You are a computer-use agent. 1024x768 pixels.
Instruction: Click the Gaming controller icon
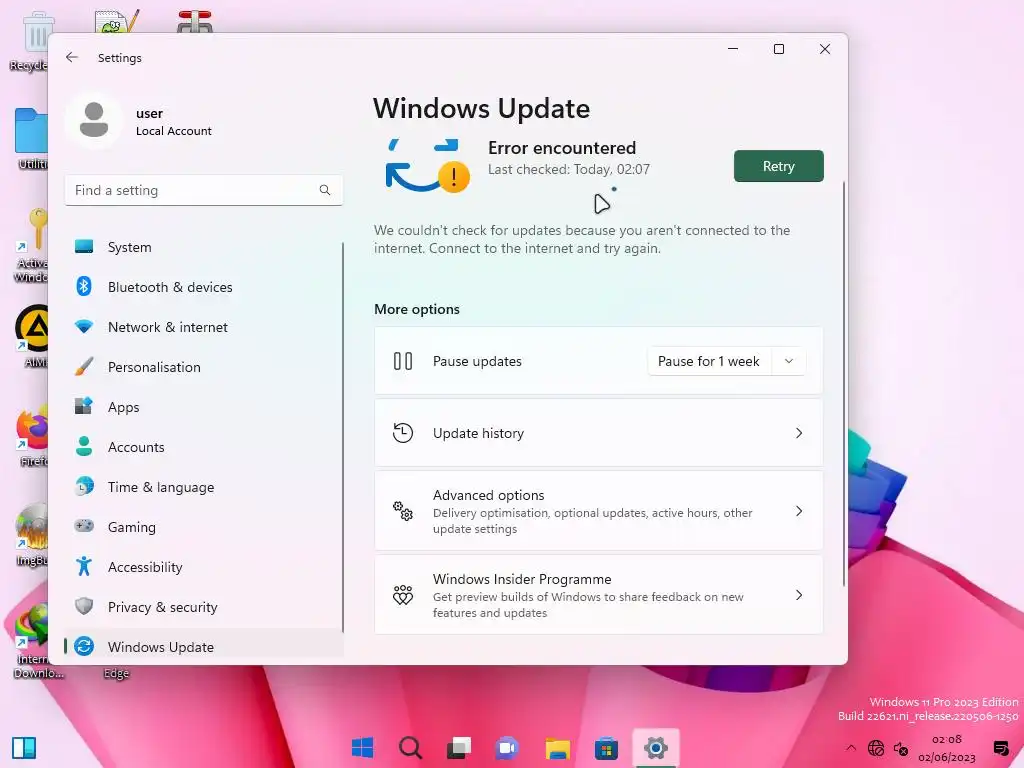coord(84,526)
